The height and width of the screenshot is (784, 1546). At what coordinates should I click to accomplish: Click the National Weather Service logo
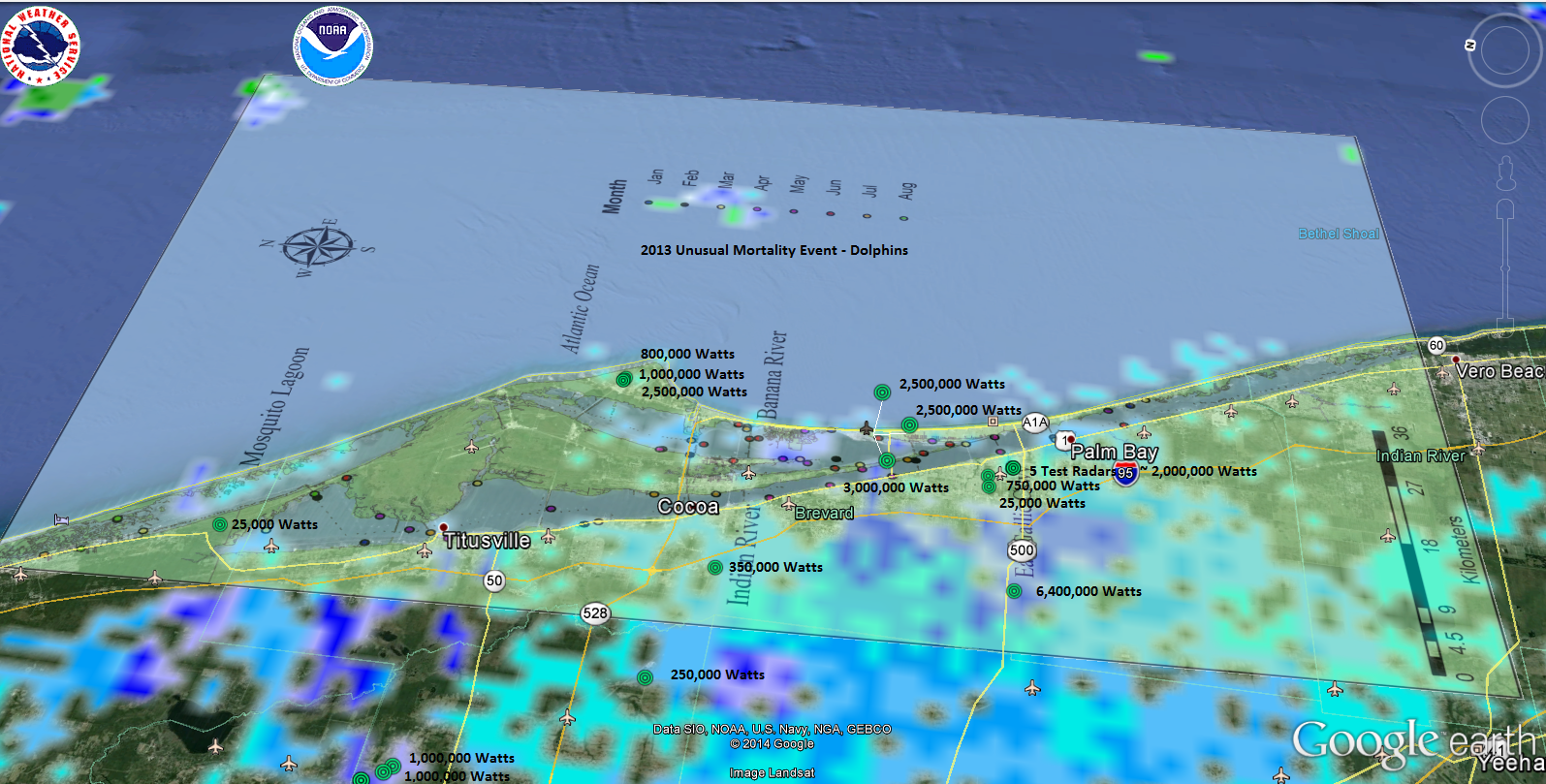pos(39,46)
